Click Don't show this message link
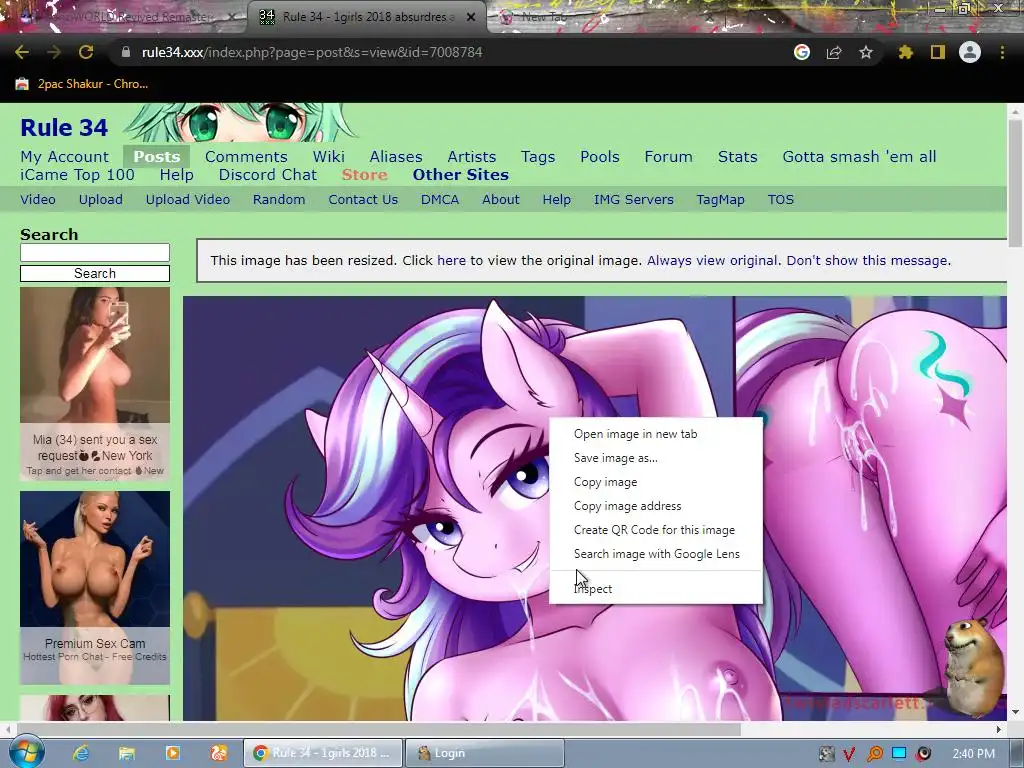The image size is (1024, 768). (867, 261)
